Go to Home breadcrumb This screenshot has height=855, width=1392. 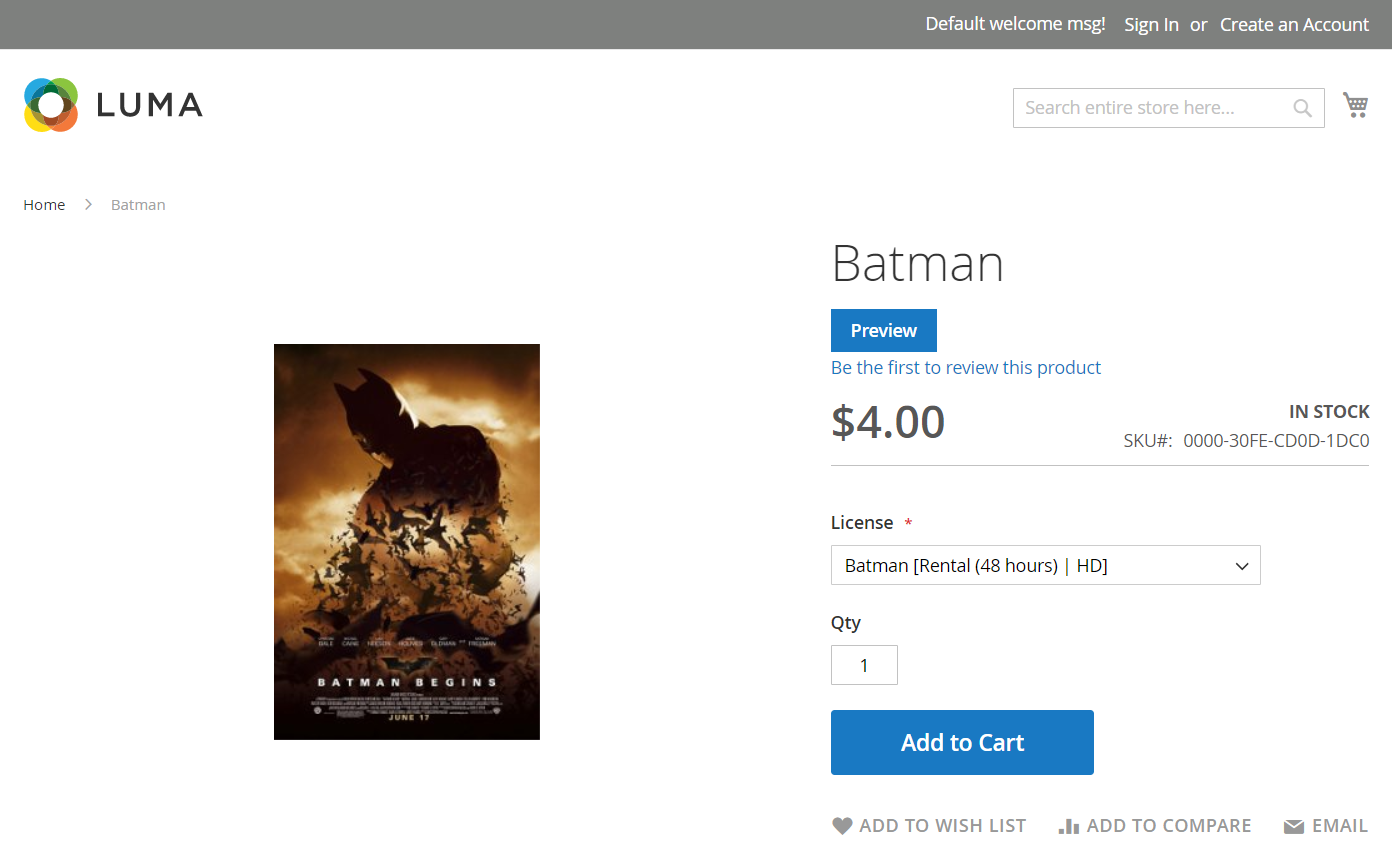point(44,204)
